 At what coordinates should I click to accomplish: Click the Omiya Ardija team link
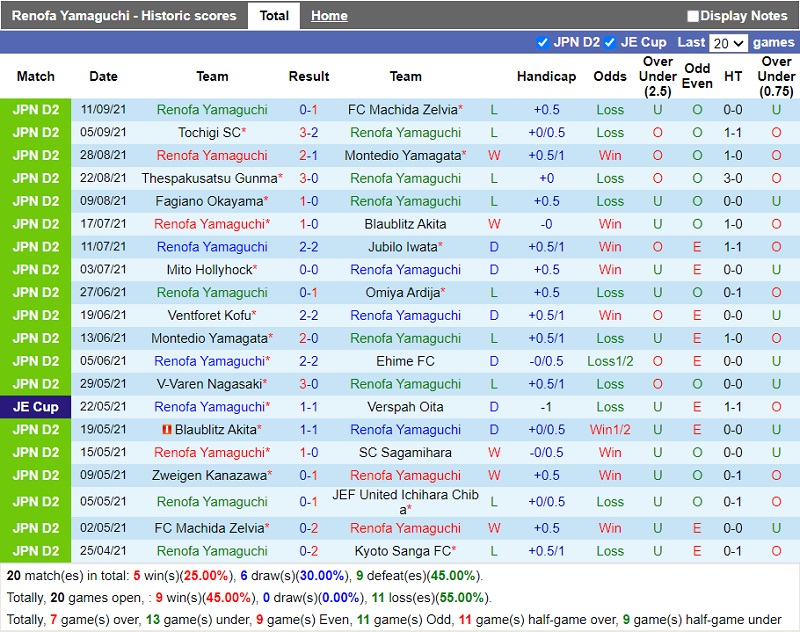pos(403,293)
